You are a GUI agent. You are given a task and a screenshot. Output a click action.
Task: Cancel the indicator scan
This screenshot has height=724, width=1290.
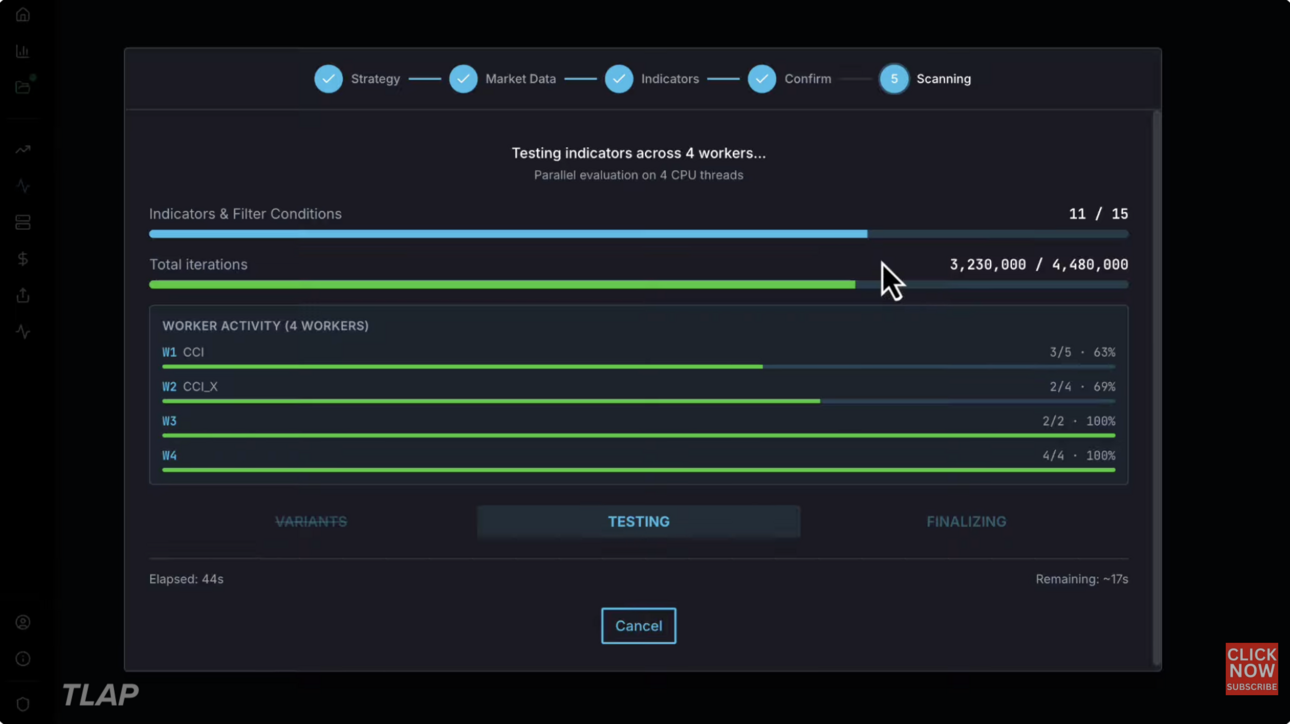click(638, 626)
